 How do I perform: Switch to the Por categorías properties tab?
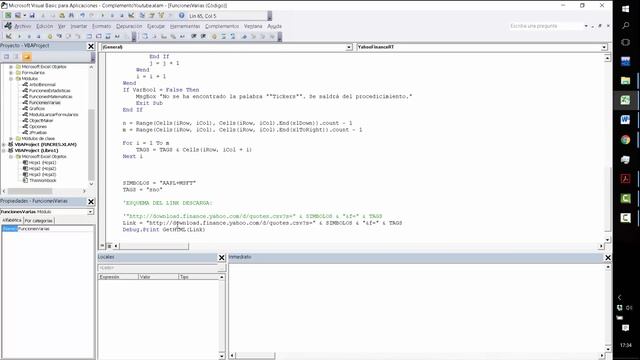coord(38,221)
